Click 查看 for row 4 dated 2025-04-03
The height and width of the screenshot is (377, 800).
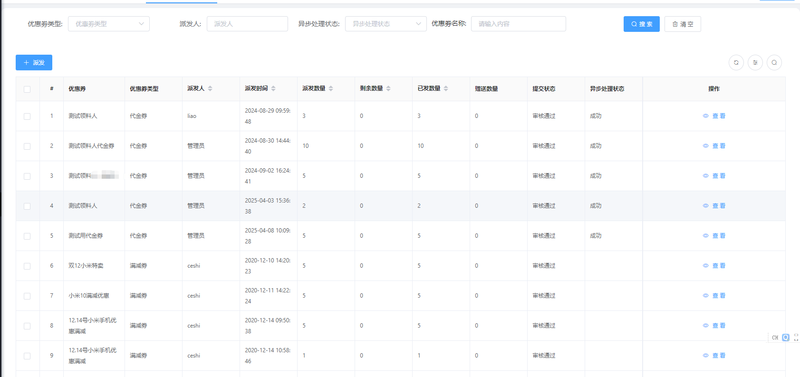pos(714,206)
